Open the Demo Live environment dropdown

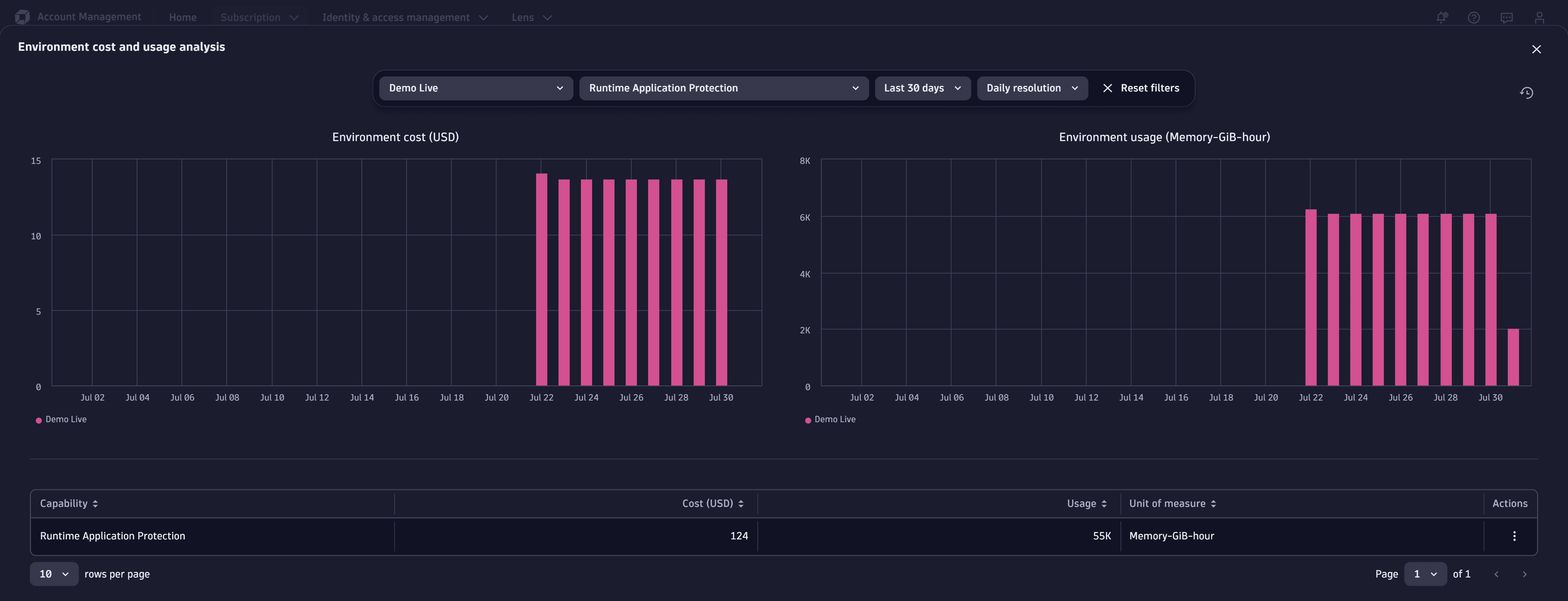pos(476,88)
